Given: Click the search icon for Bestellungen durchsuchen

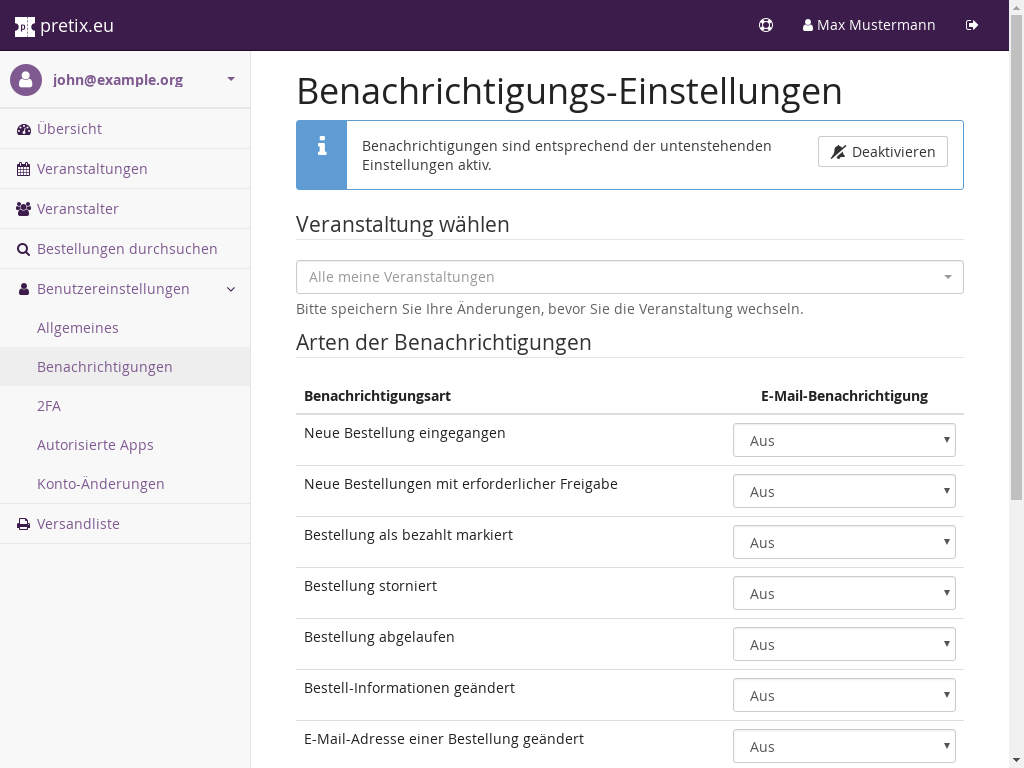Looking at the screenshot, I should click(24, 249).
